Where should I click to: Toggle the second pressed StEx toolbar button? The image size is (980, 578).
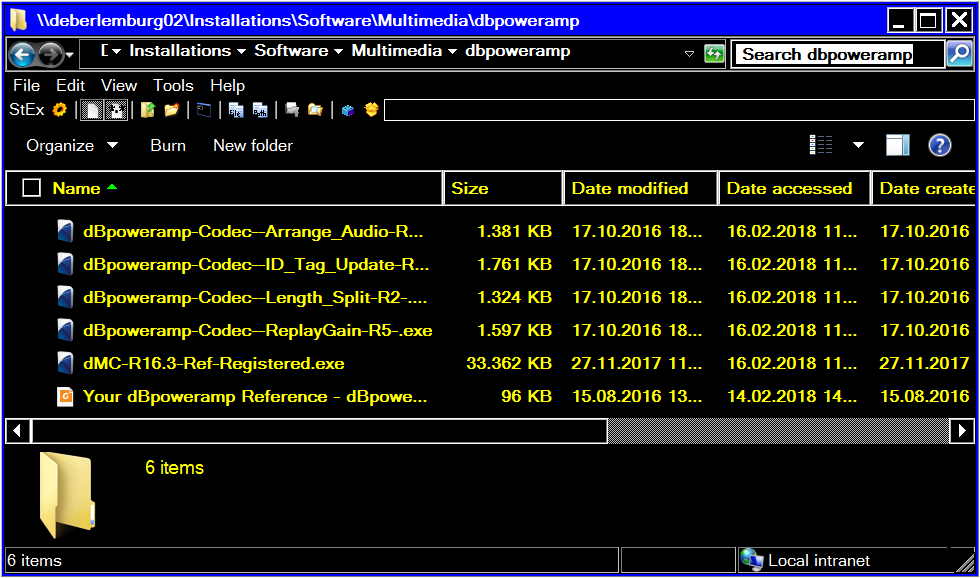click(115, 110)
